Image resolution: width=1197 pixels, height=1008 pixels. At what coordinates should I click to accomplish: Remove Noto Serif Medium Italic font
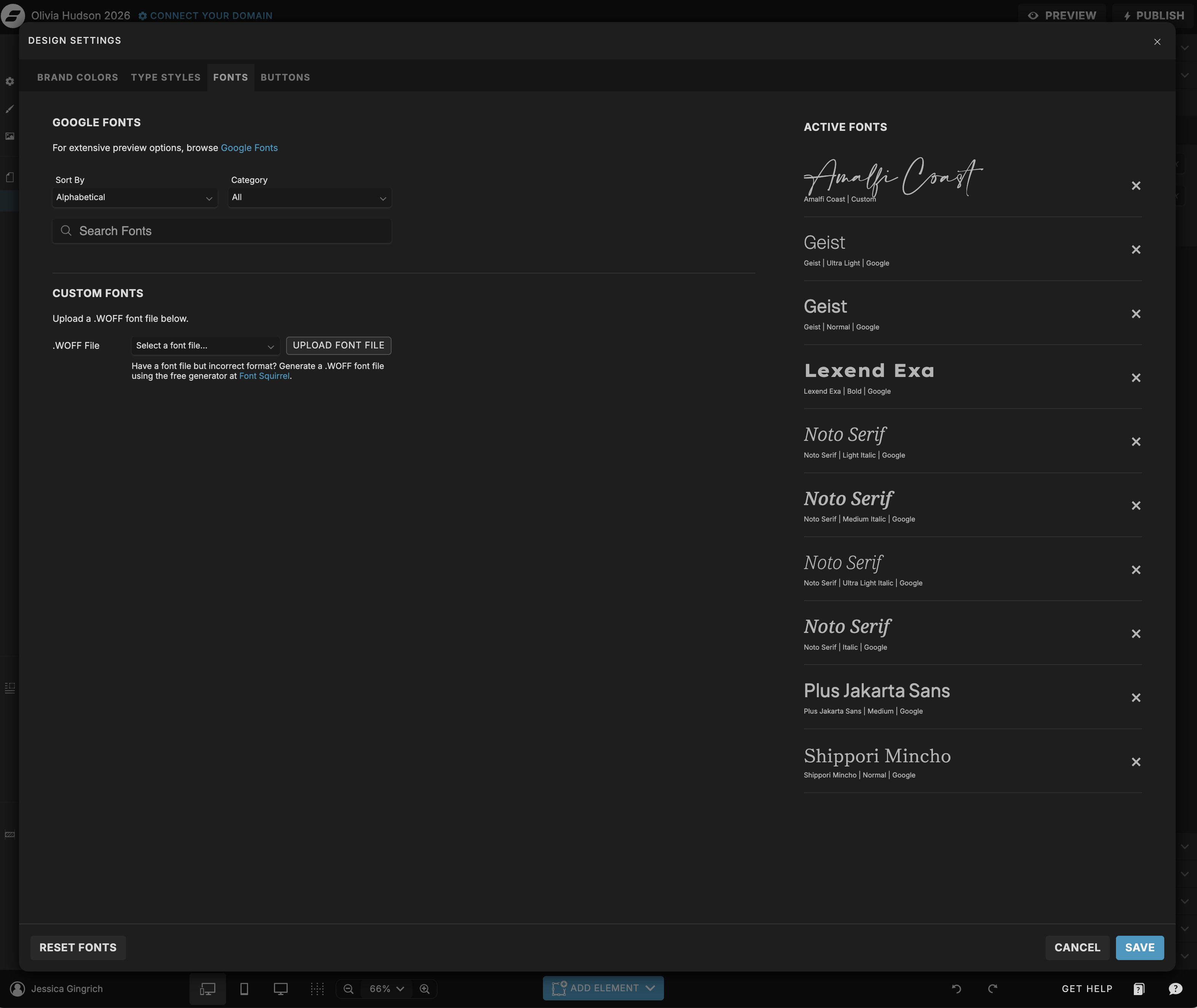1136,506
